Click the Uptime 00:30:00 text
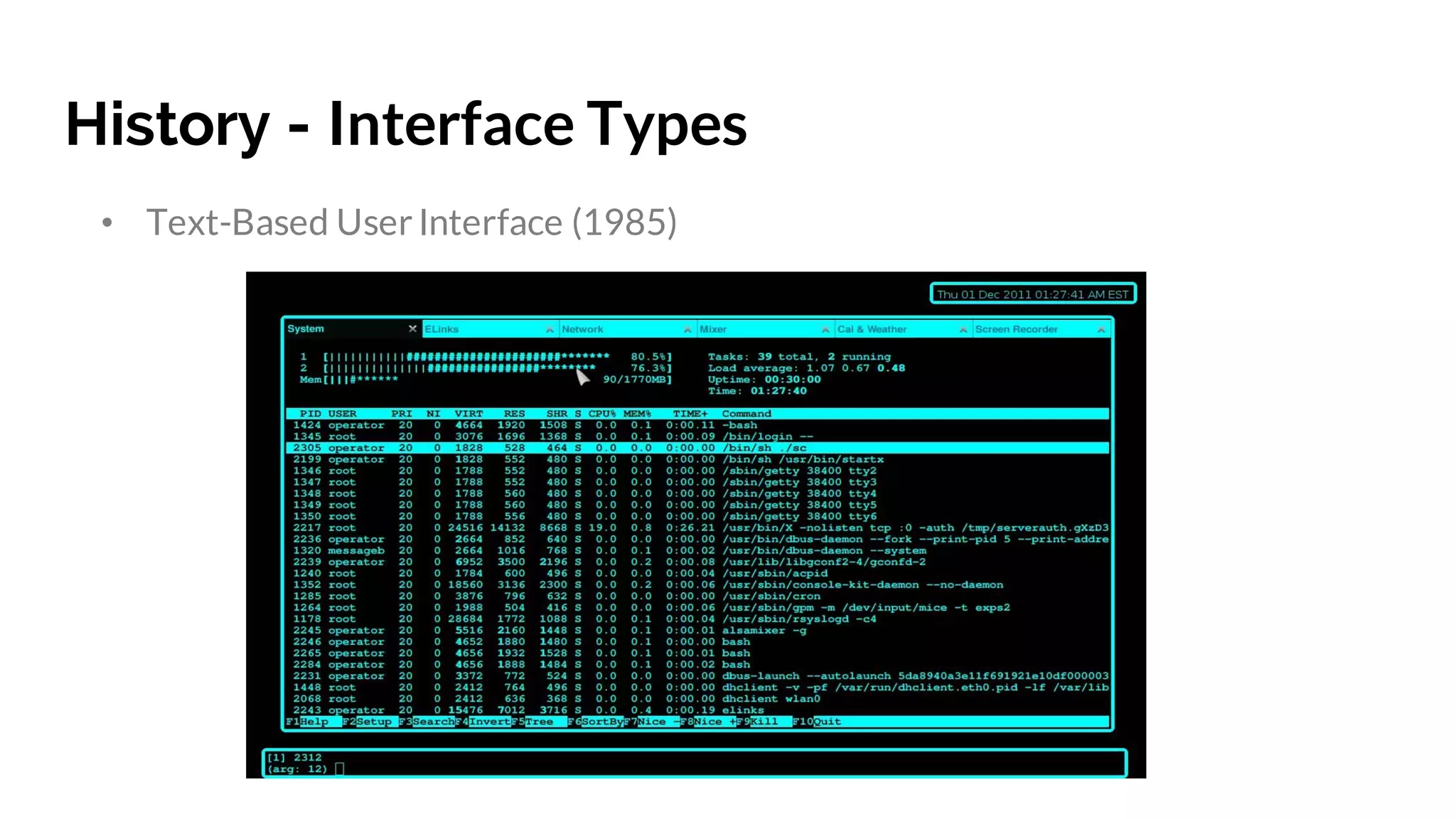This screenshot has width=1456, height=819. (x=764, y=380)
